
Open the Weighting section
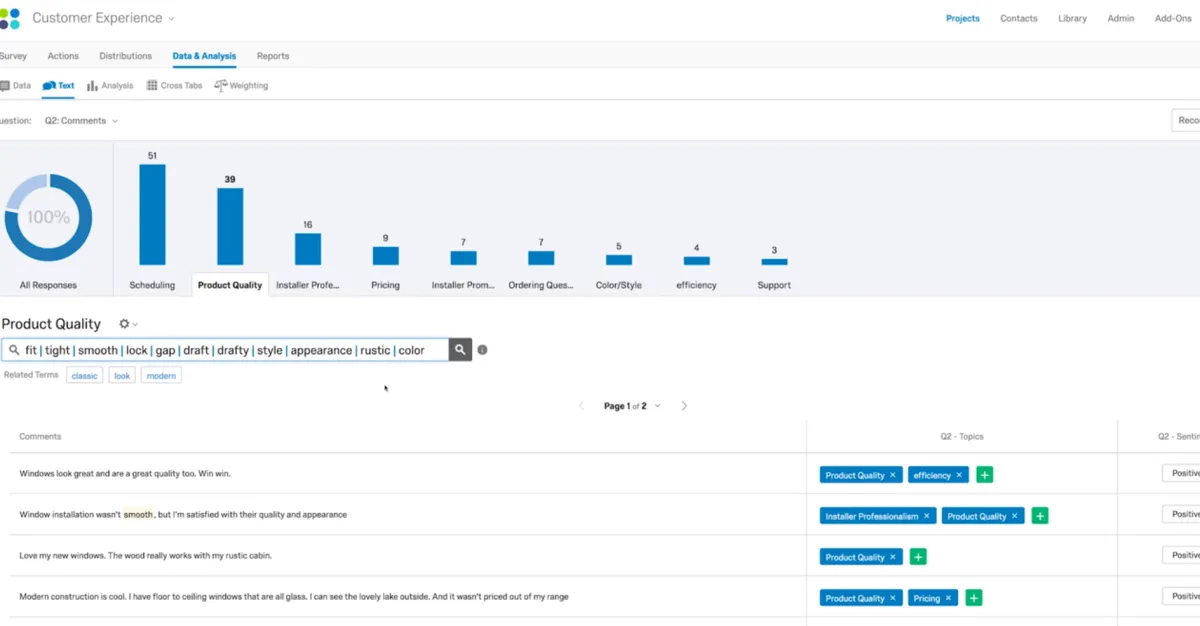pyautogui.click(x=241, y=86)
